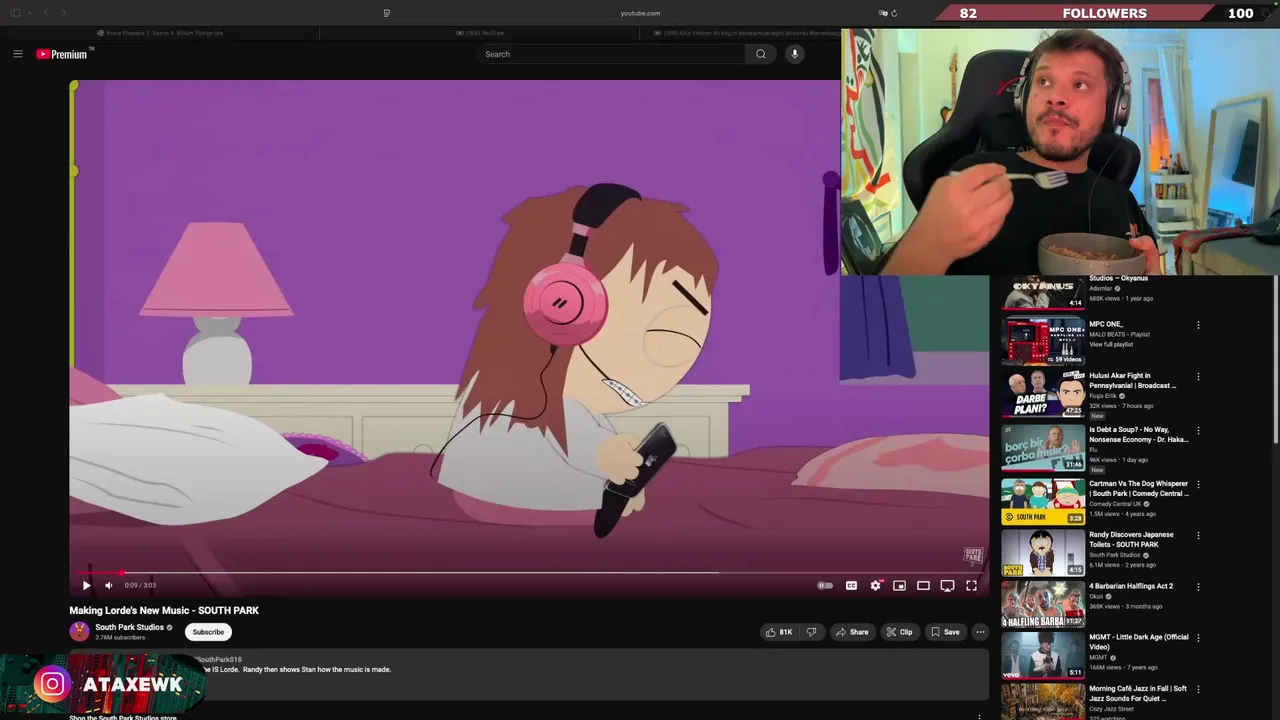Image resolution: width=1280 pixels, height=720 pixels.
Task: Open options menu for MGMT Little Dark Age
Action: point(1198,639)
